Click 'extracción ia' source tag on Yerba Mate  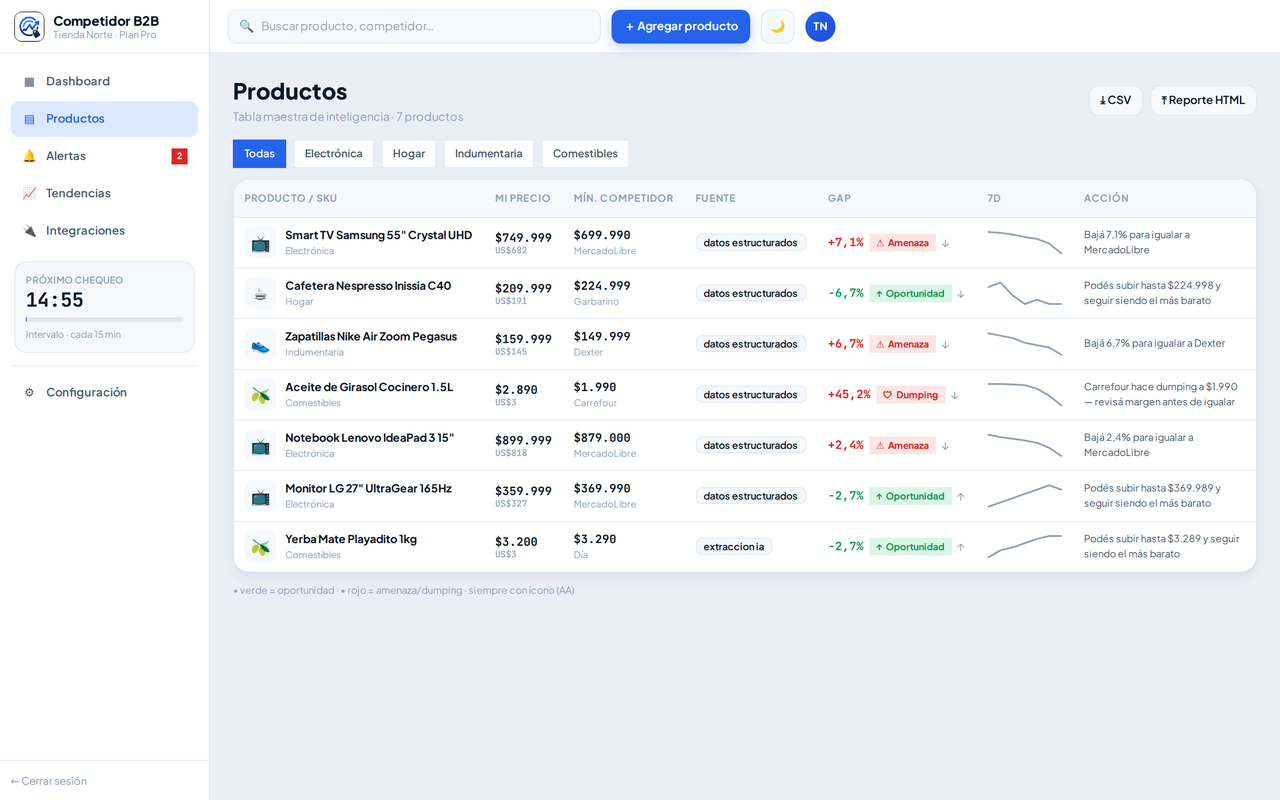[734, 547]
